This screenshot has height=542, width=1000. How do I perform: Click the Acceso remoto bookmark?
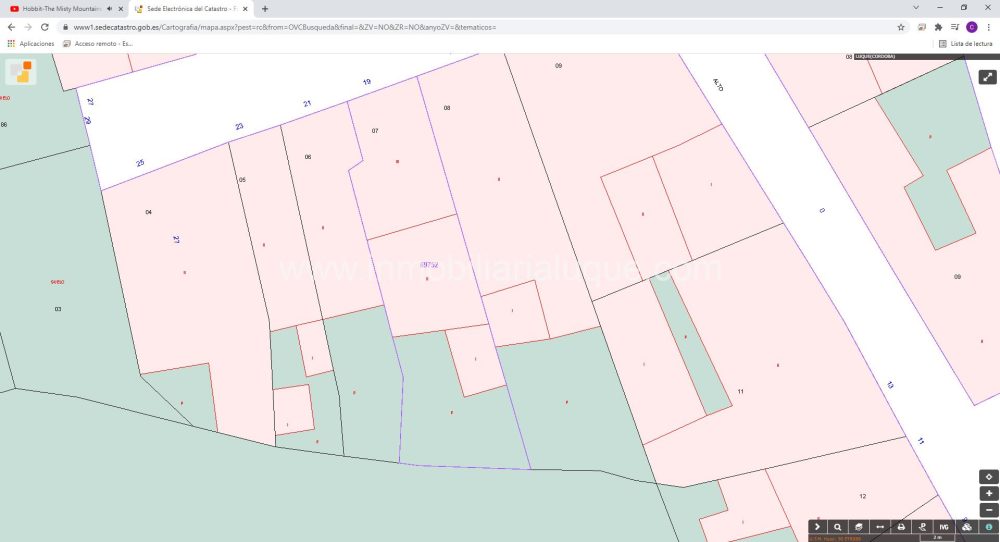[98, 44]
